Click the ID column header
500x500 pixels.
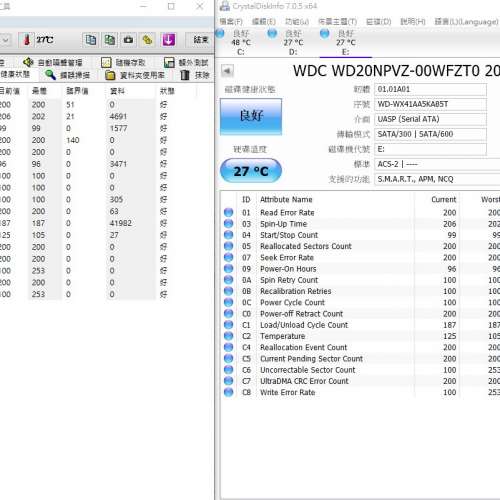click(x=246, y=199)
